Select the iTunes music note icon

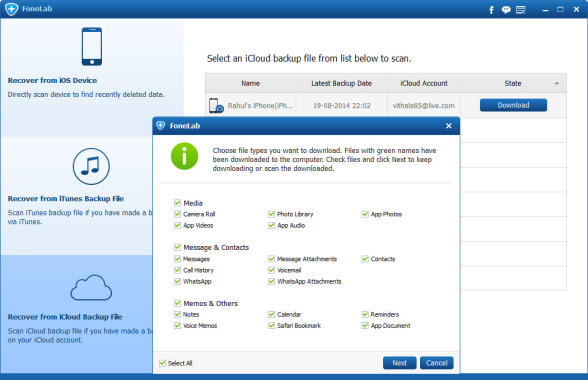click(x=91, y=166)
